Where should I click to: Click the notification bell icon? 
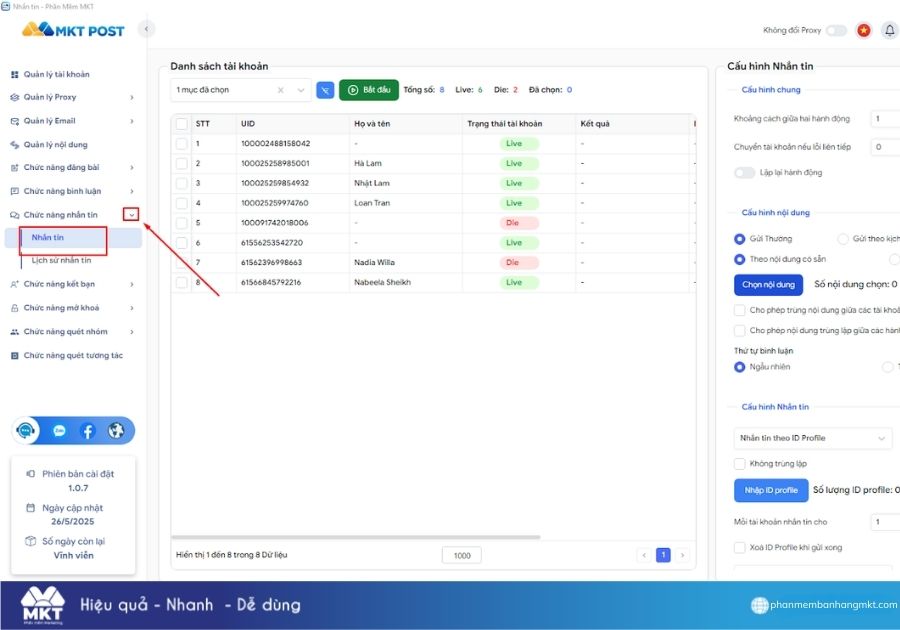pos(890,30)
